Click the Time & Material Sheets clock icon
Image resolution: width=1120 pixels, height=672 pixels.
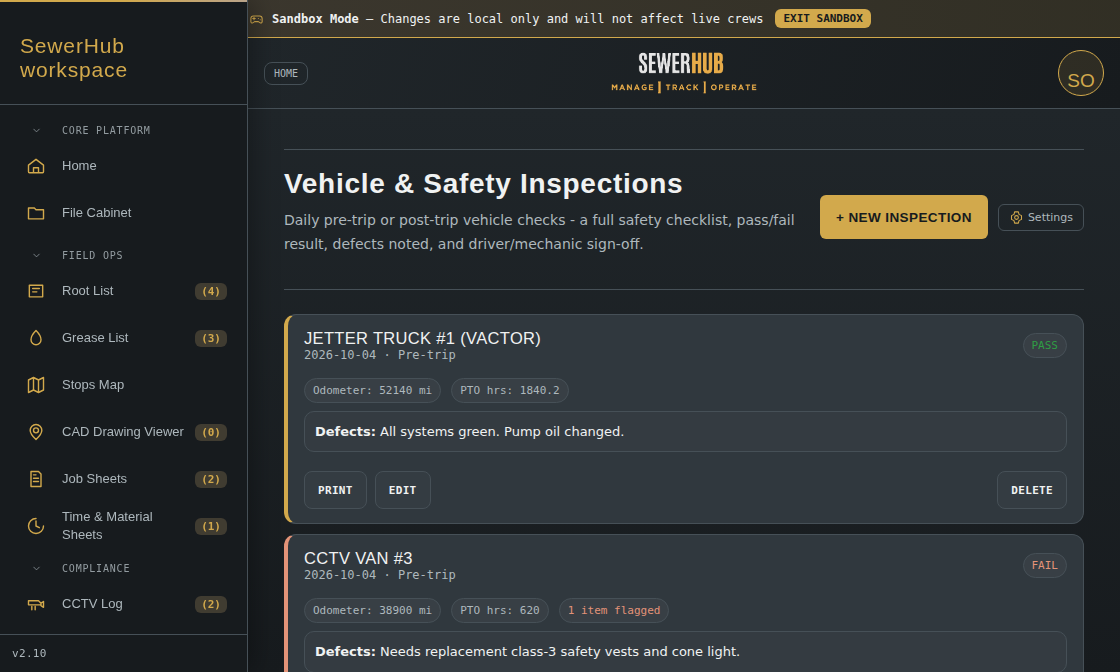(36, 526)
